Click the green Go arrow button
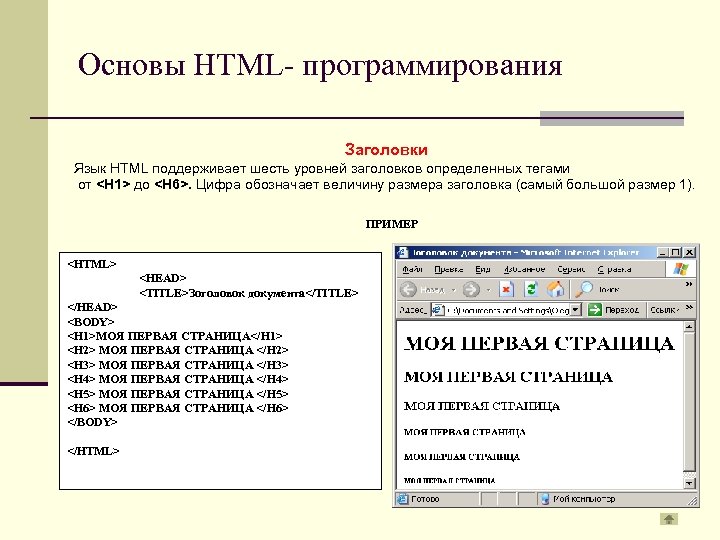Screen dimensions: 720x540 594,310
